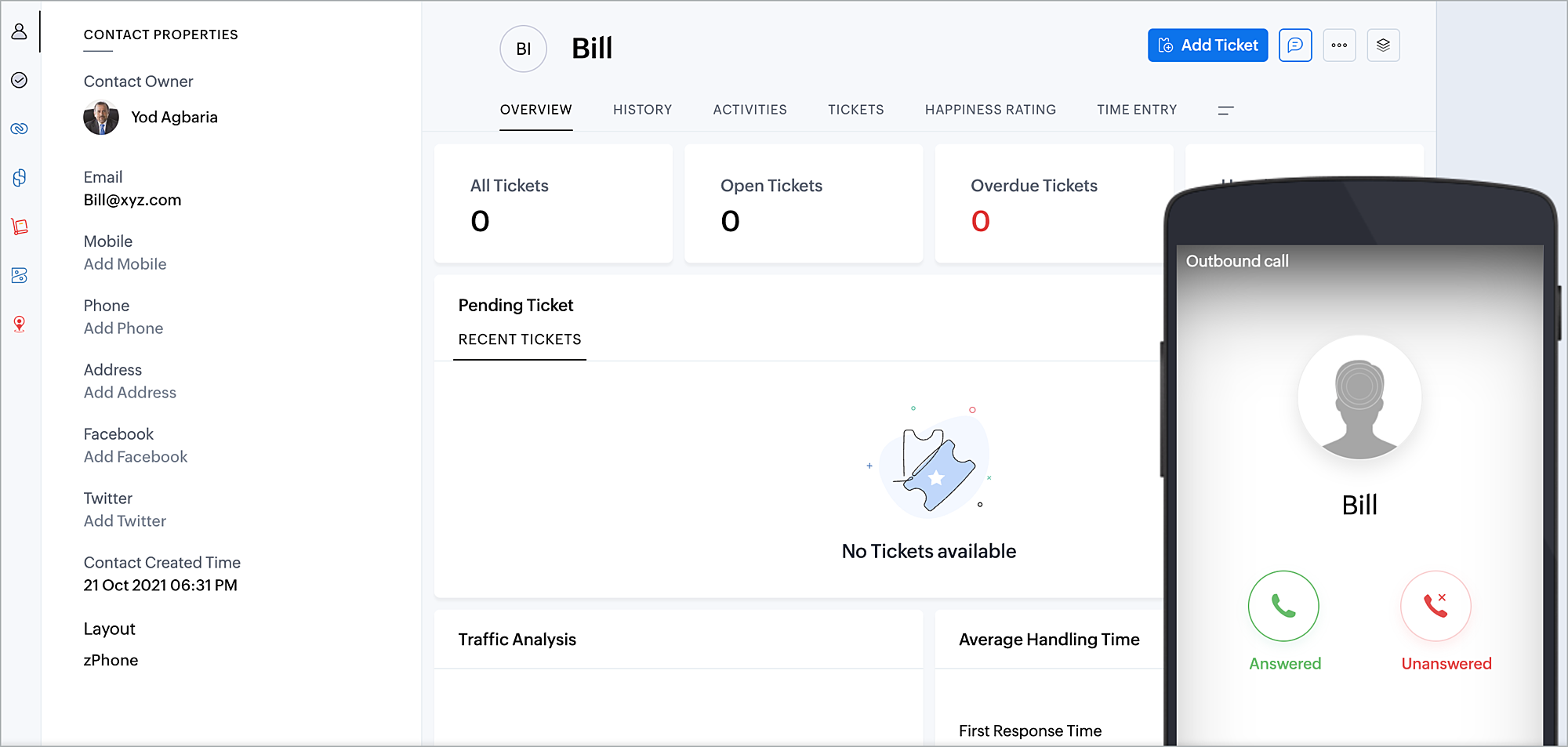Click the red location pin sidebar icon
This screenshot has width=1568, height=747.
click(20, 324)
